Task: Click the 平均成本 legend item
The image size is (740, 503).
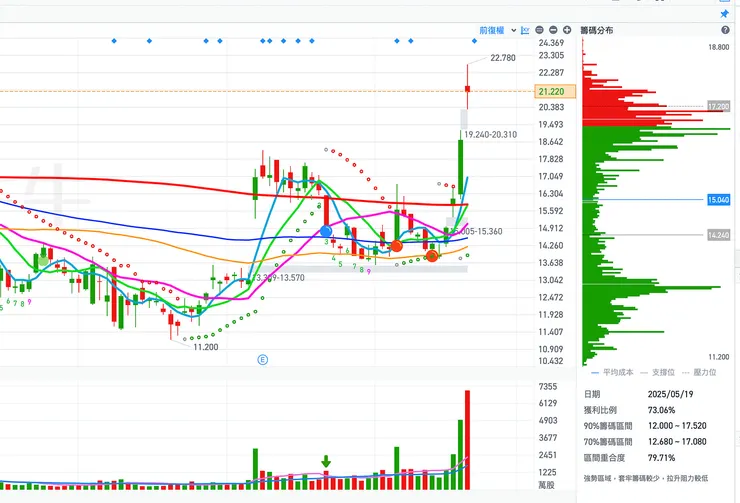Action: [612, 372]
